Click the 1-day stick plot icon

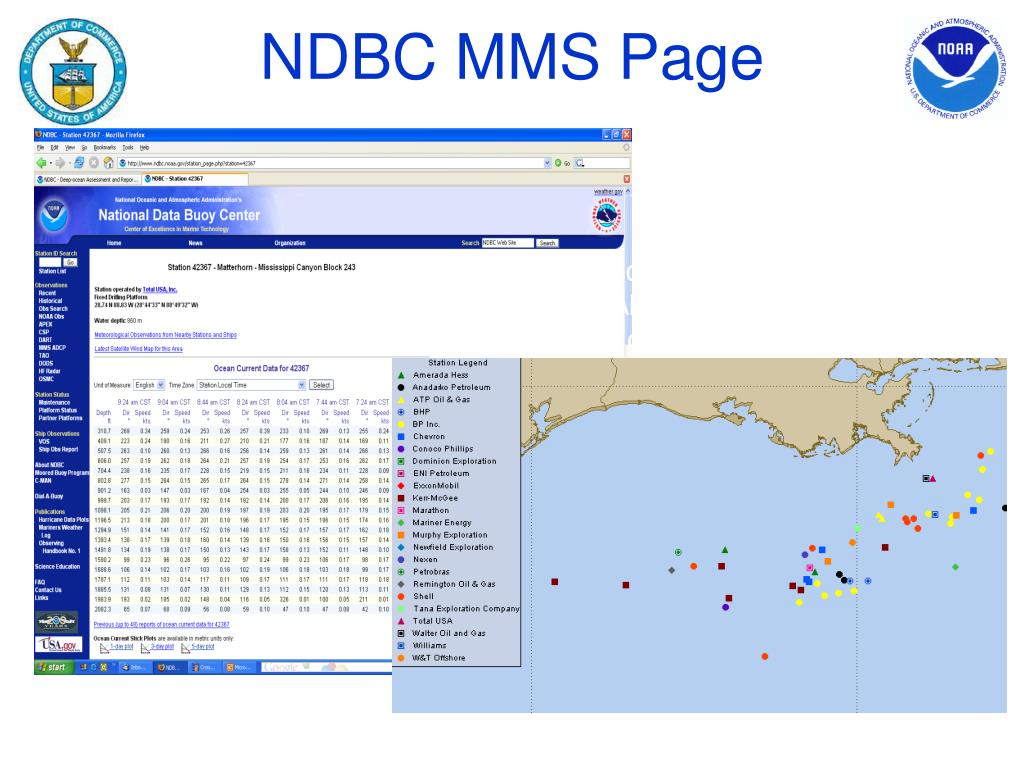click(104, 647)
